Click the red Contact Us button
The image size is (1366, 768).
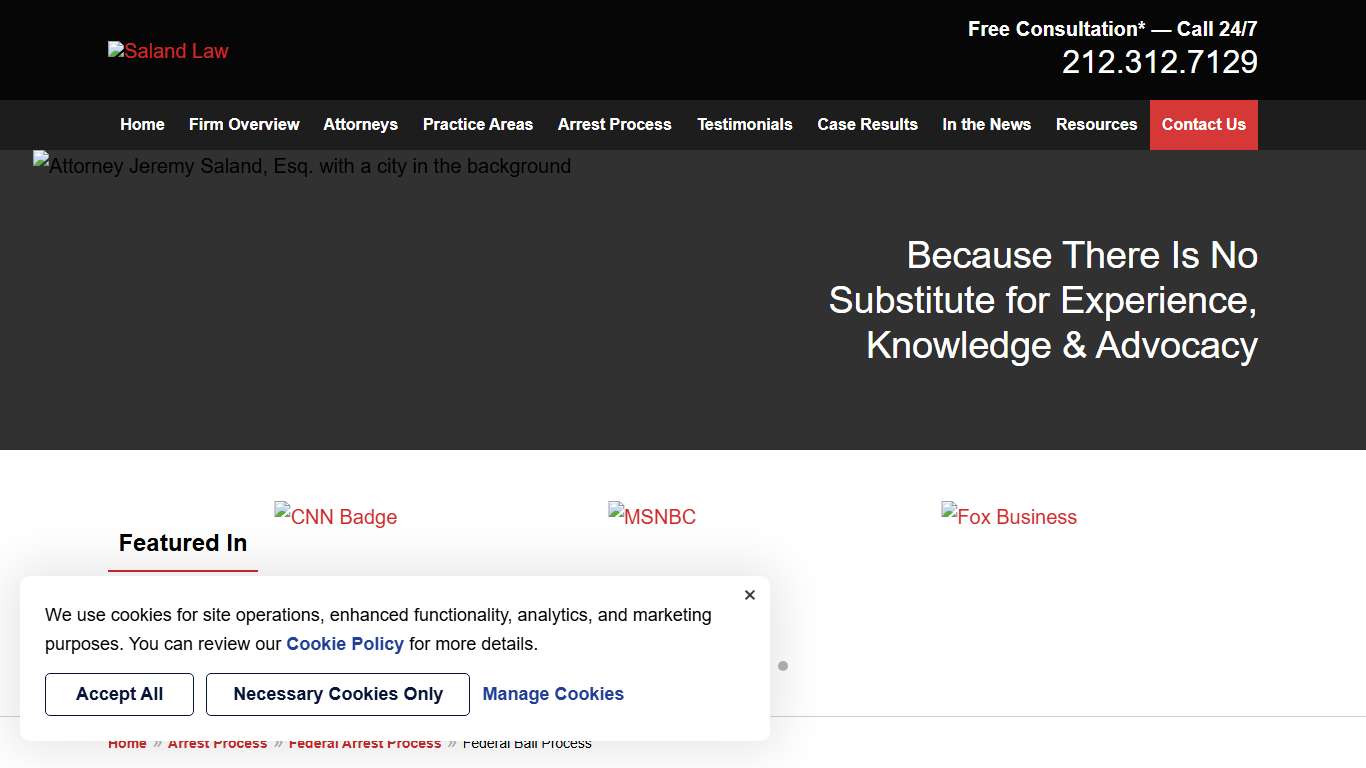(x=1203, y=125)
